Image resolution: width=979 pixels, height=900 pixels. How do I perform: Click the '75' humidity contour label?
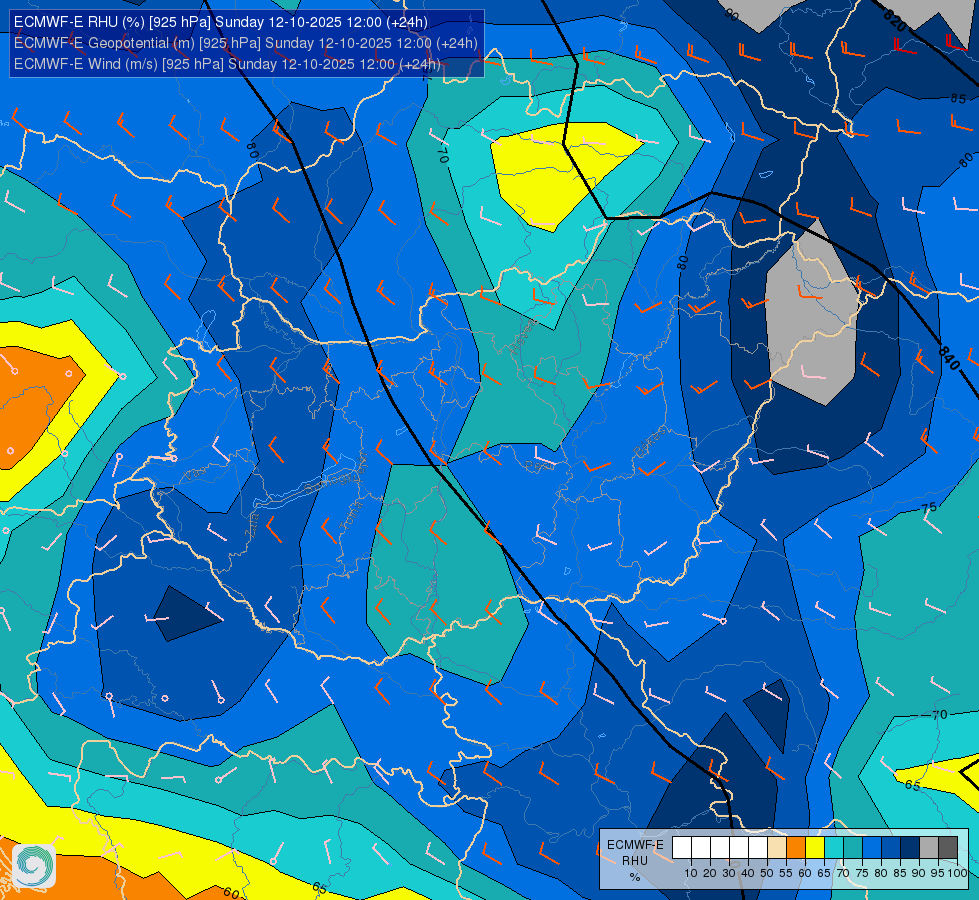pyautogui.click(x=929, y=508)
